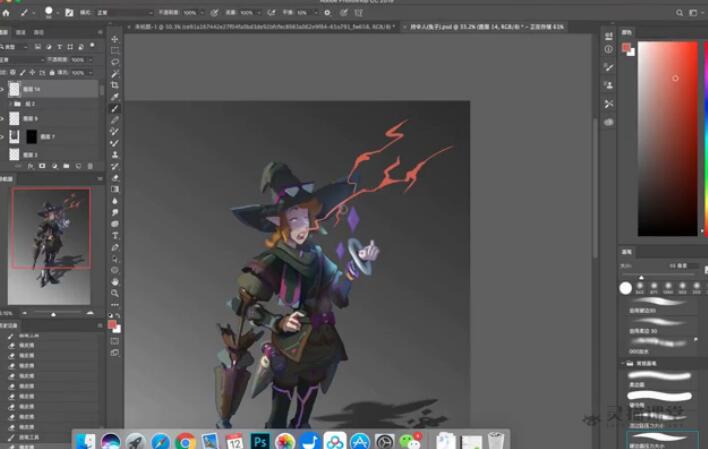Toggle pressure for opacity icon in options bar
708x449 pixels.
click(214, 13)
